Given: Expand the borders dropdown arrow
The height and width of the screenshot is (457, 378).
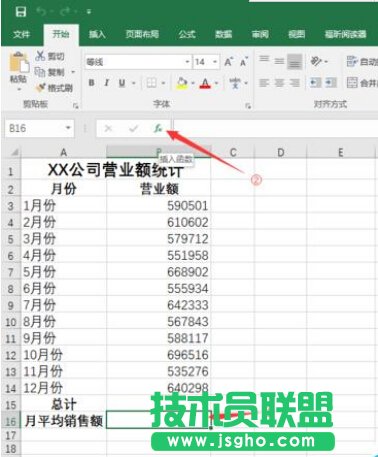Looking at the screenshot, I should click(x=164, y=83).
